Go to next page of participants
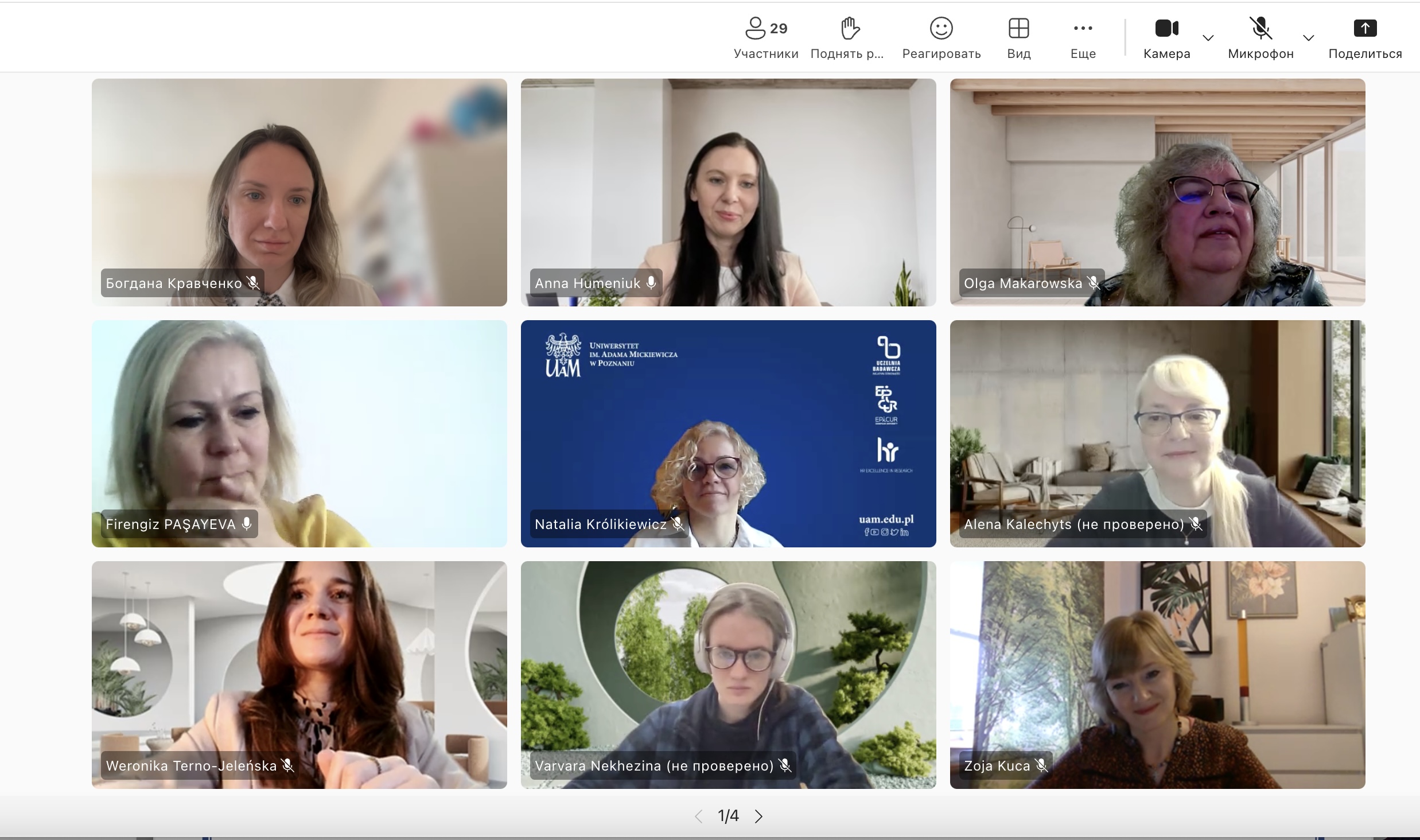This screenshot has height=840, width=1420. click(x=758, y=816)
